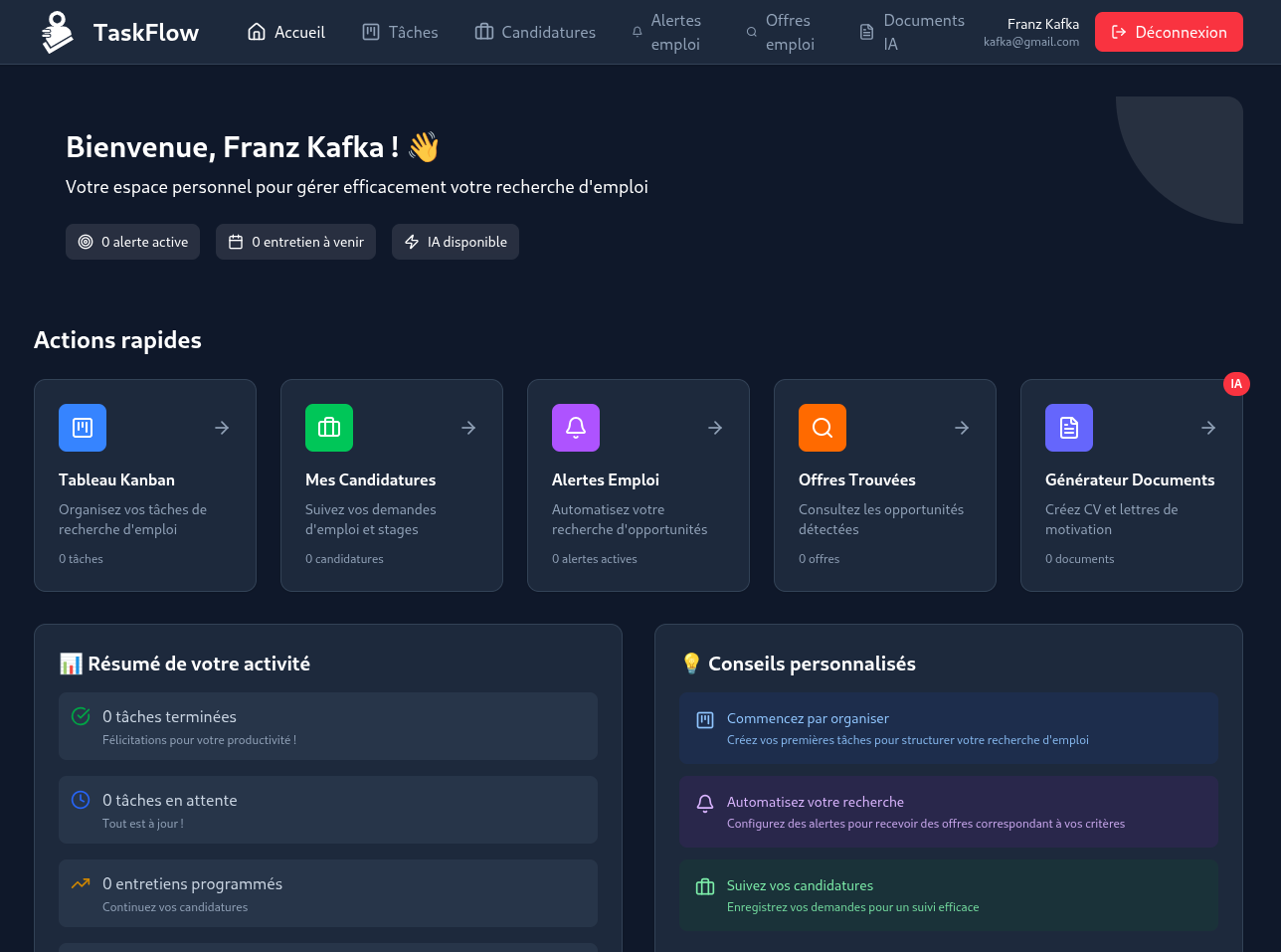
Task: Click the 0 offres count text
Action: [819, 559]
